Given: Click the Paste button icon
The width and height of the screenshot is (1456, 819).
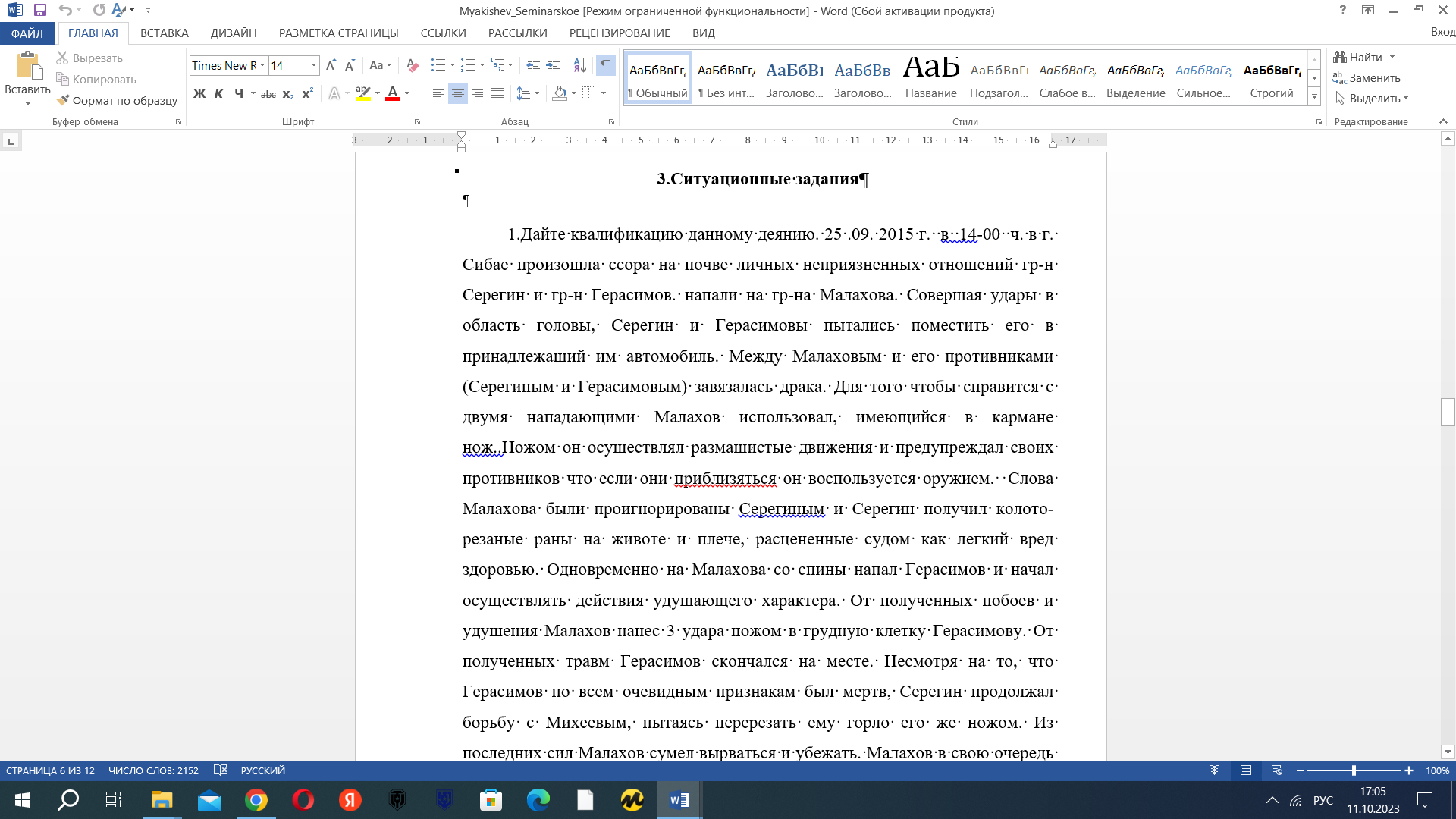Looking at the screenshot, I should (28, 66).
